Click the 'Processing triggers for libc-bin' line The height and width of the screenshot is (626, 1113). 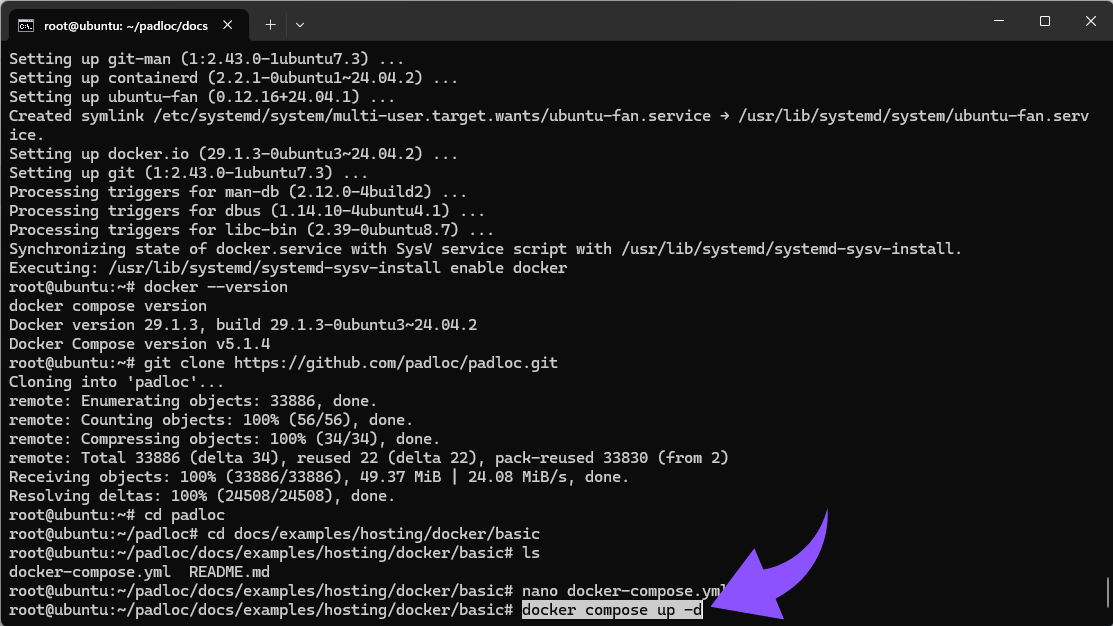click(x=251, y=229)
